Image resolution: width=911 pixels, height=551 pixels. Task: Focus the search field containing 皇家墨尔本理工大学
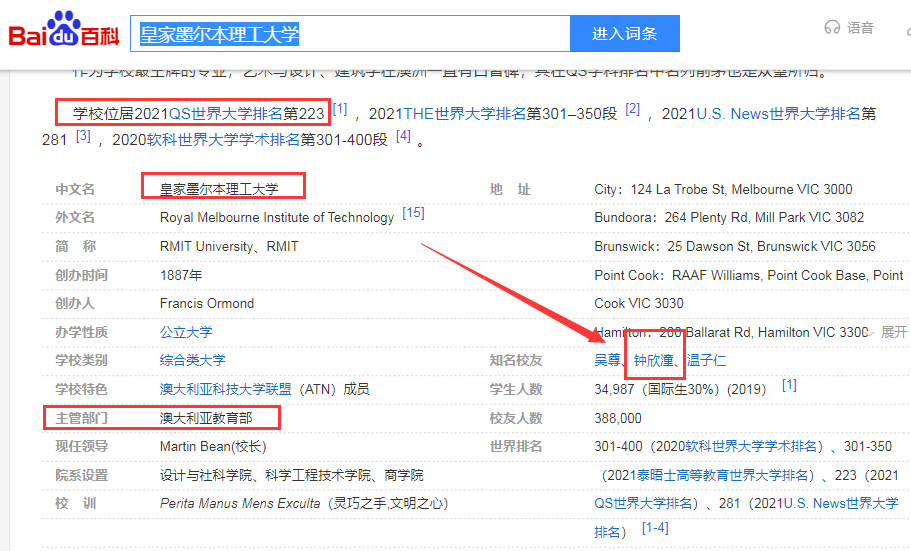(x=350, y=34)
